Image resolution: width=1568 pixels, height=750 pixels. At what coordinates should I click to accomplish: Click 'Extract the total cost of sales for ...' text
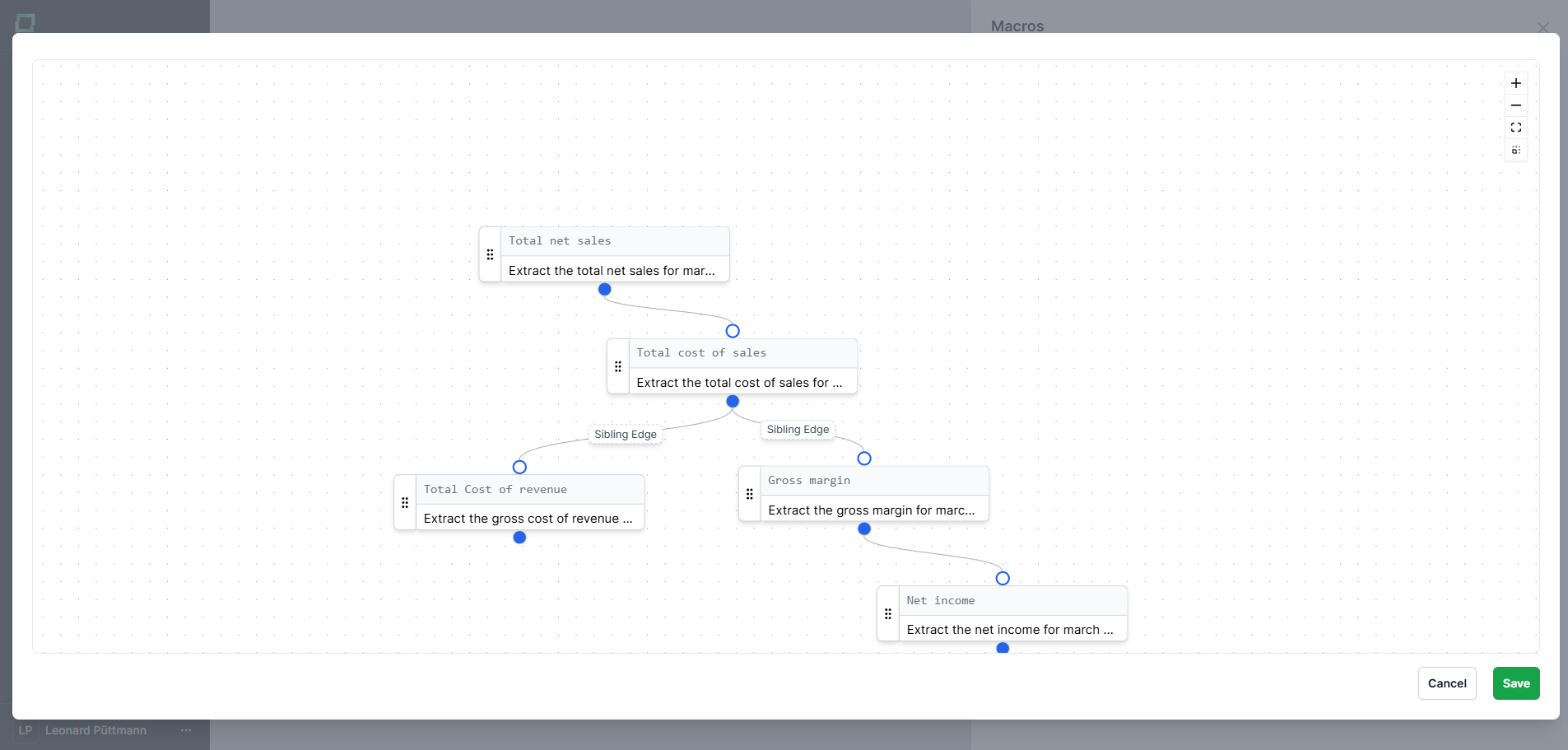click(739, 382)
